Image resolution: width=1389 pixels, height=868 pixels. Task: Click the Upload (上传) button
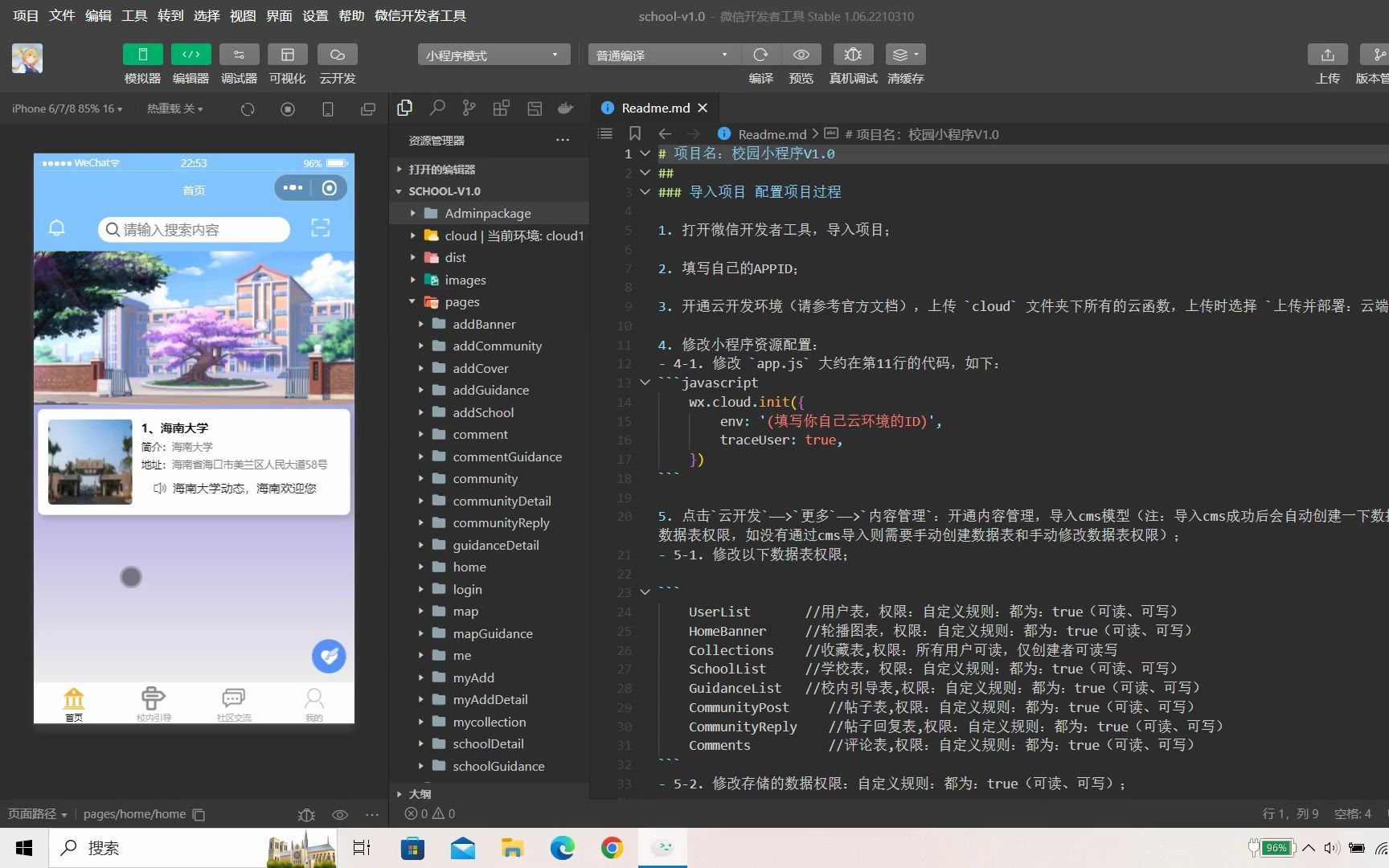(x=1327, y=55)
